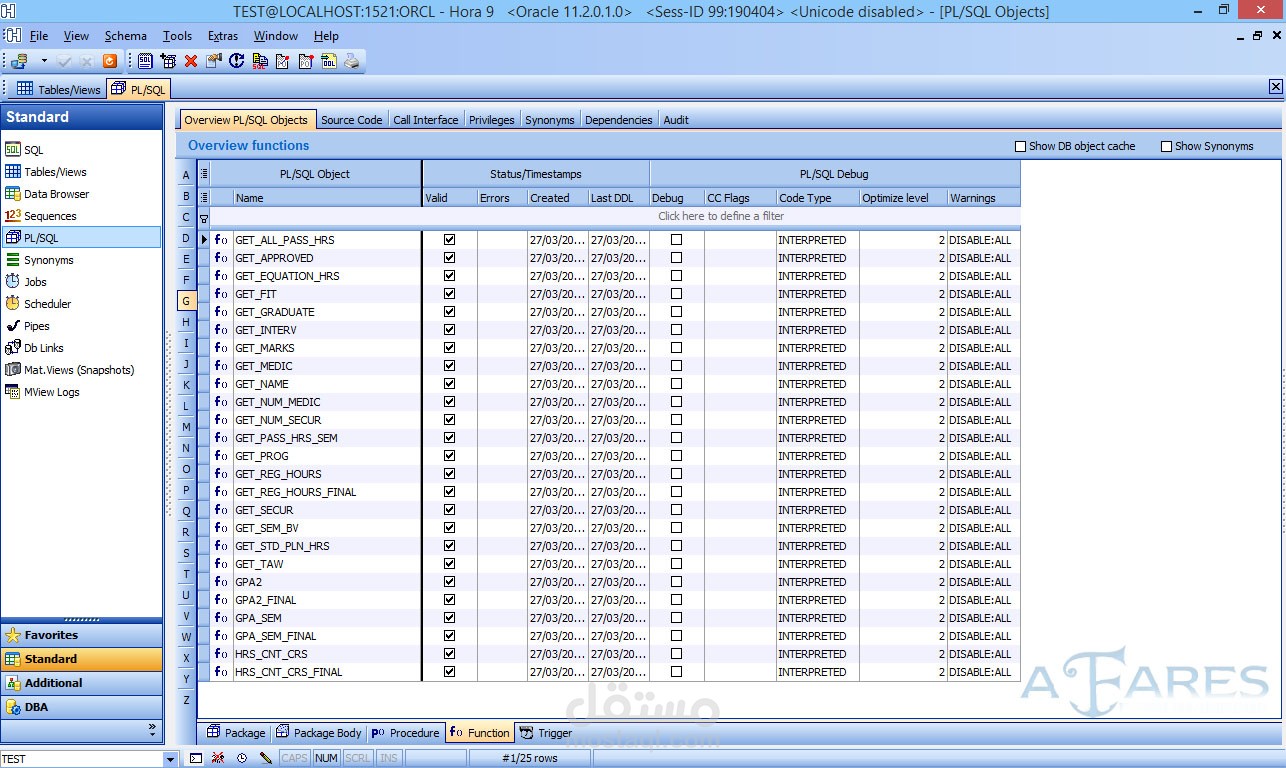Open the TEST schema dropdown in the status bar
This screenshot has height=768, width=1286.
(x=169, y=759)
